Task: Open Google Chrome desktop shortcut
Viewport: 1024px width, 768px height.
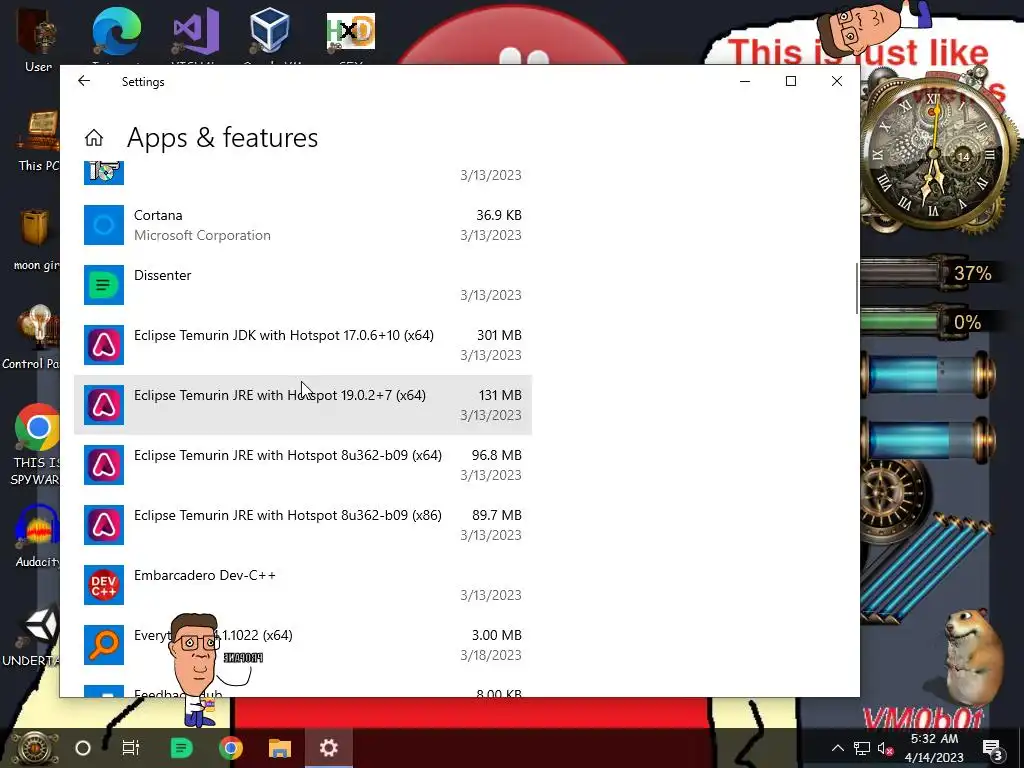Action: 37,427
